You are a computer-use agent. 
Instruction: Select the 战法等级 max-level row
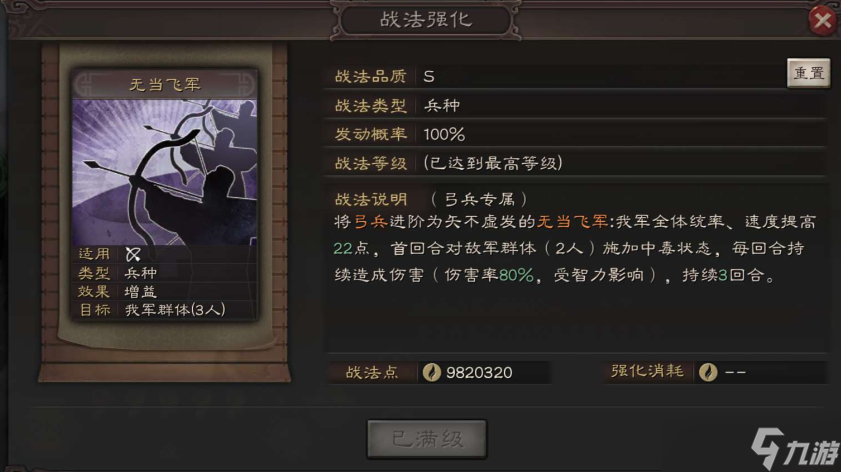tap(577, 163)
